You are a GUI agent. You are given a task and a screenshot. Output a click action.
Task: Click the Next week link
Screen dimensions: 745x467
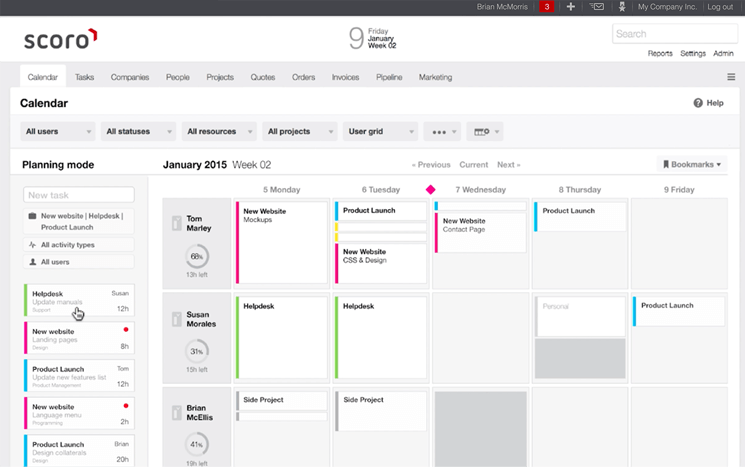coord(508,165)
